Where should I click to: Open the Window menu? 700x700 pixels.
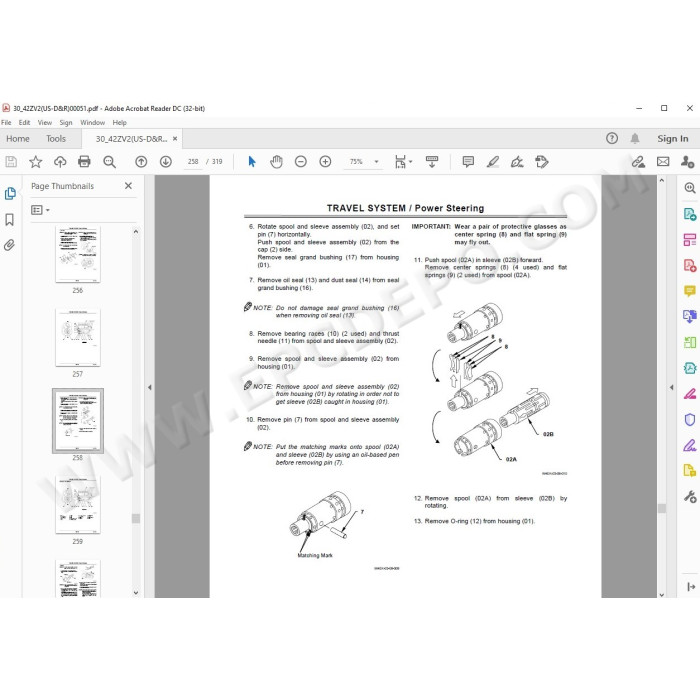coord(92,122)
